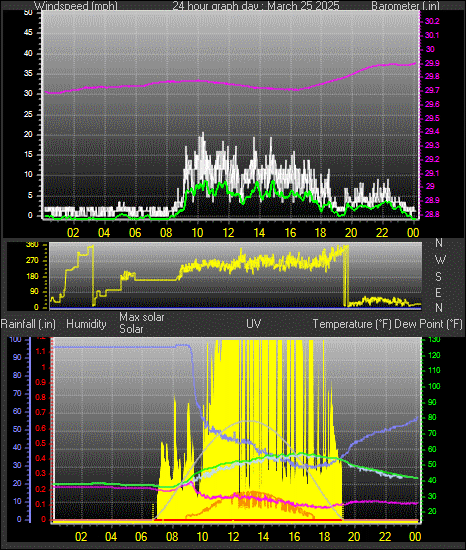The width and height of the screenshot is (466, 550).
Task: Click the 5 mark on windspeed scale
Action: click(30, 195)
